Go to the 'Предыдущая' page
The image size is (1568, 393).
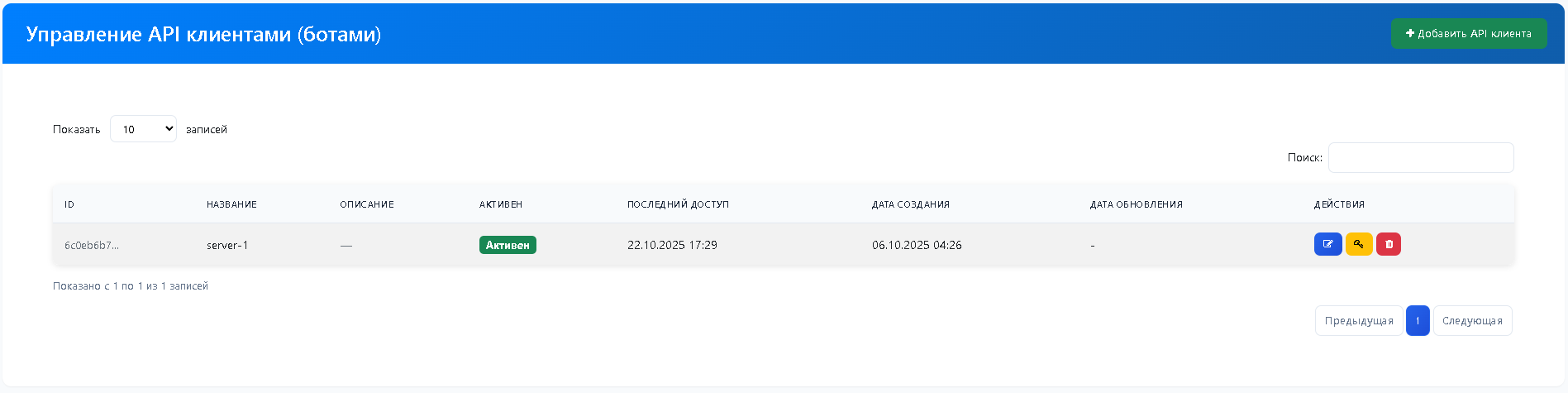point(1358,321)
